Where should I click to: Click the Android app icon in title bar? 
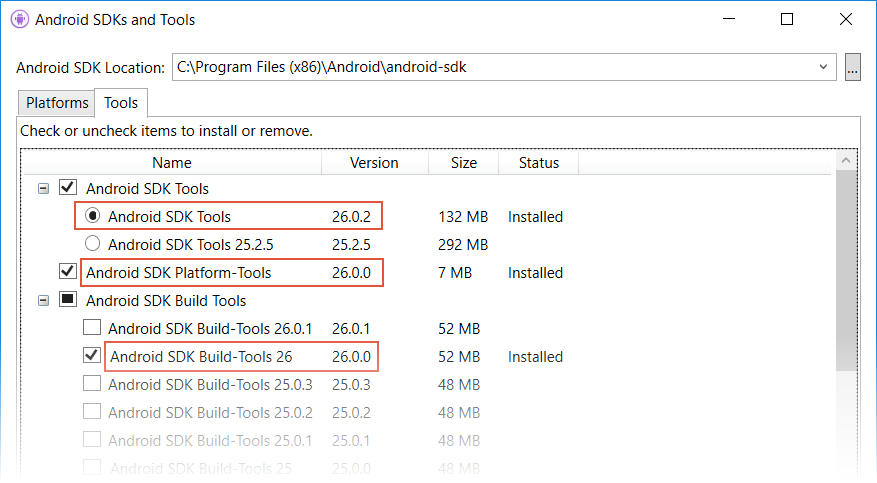(x=20, y=20)
